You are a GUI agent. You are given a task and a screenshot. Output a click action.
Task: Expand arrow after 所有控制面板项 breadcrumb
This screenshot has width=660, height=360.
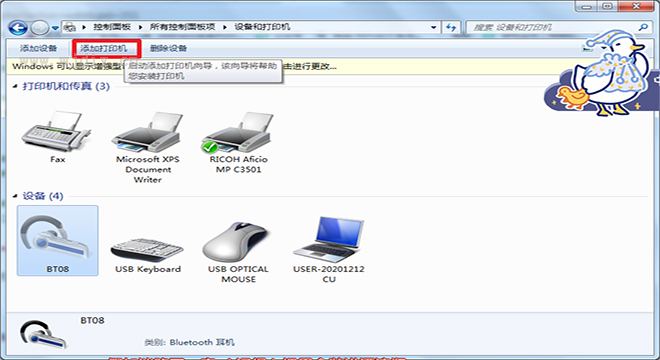225,27
